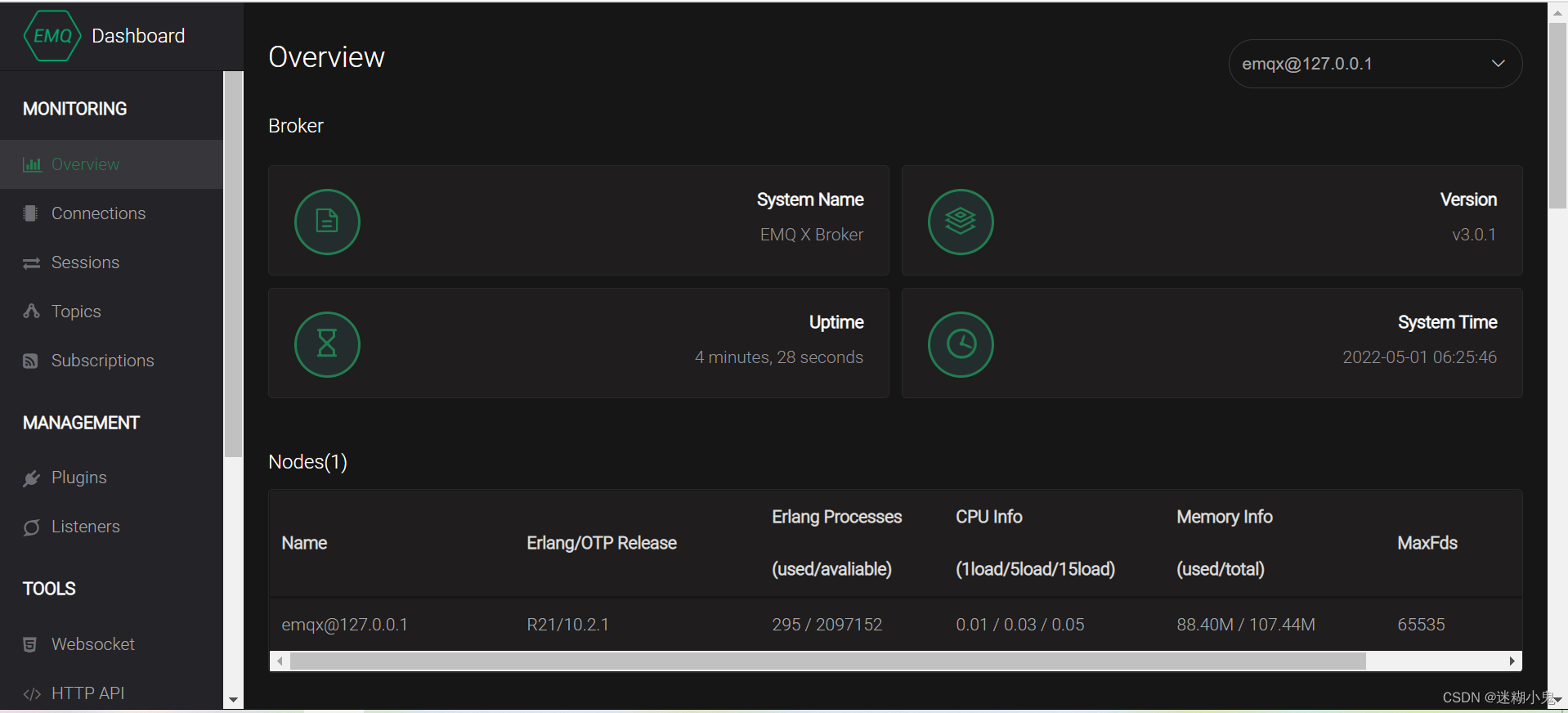The width and height of the screenshot is (1568, 713).
Task: Click the MANAGEMENT section label
Action: [81, 423]
